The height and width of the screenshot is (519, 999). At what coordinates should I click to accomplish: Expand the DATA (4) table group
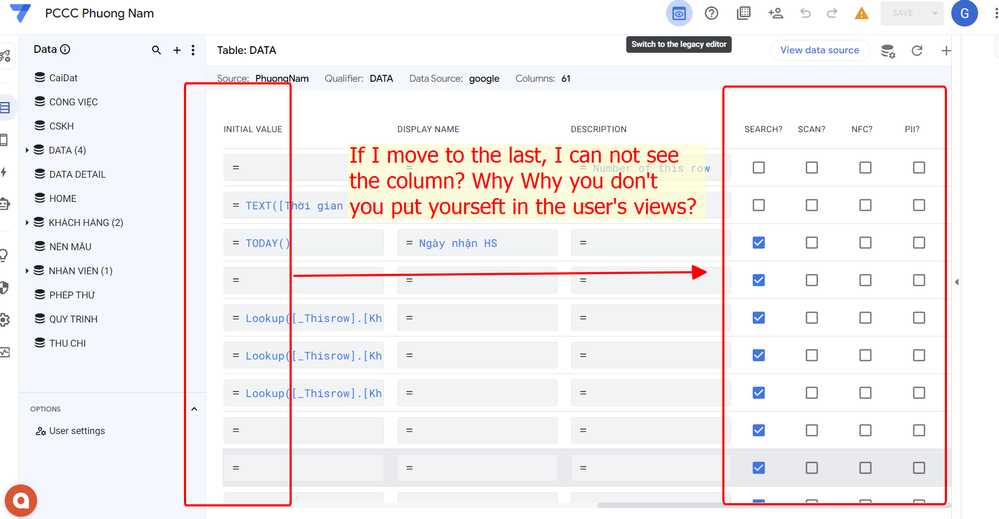coord(27,150)
